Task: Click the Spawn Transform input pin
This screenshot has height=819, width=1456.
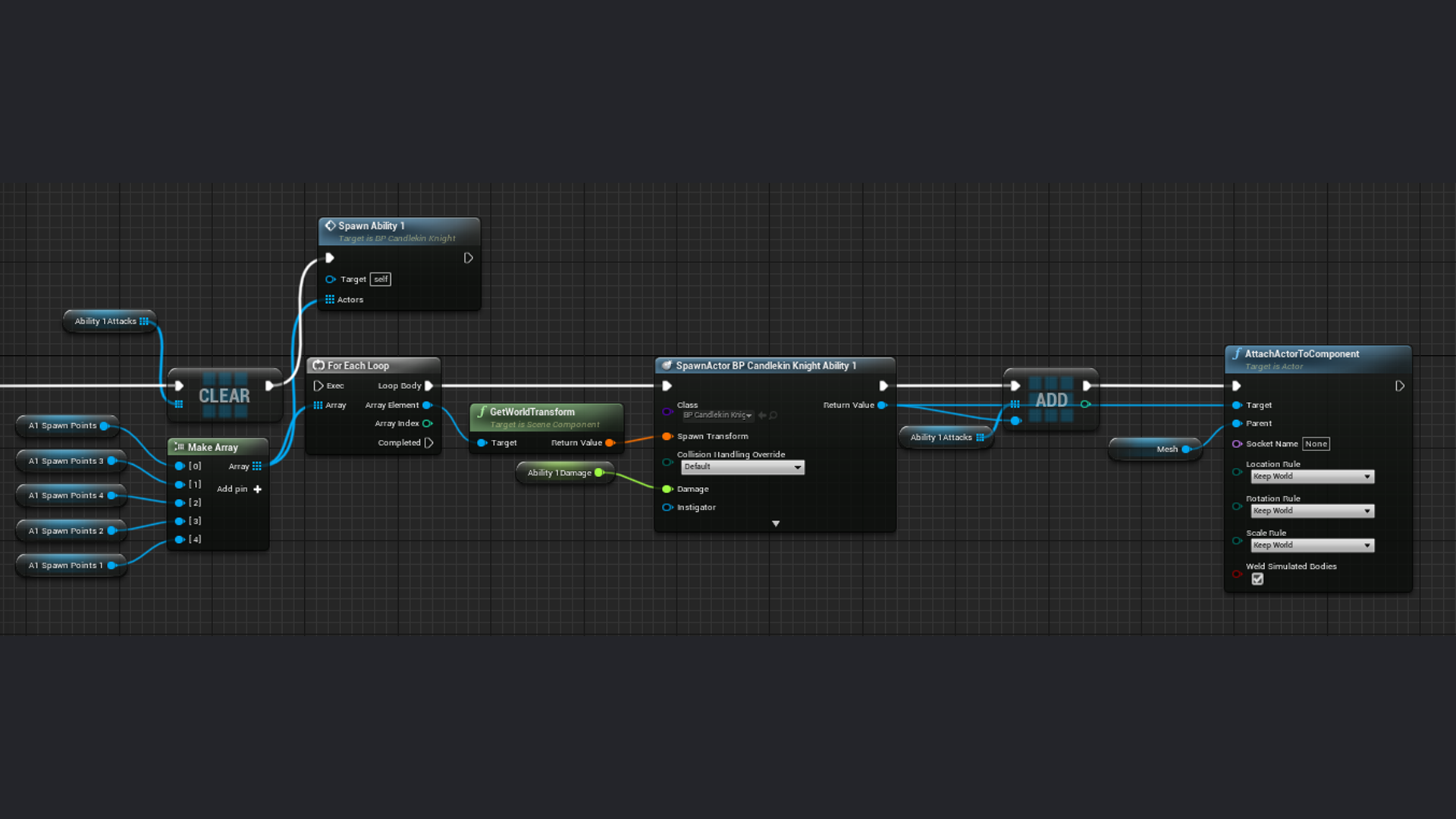Action: [x=667, y=436]
